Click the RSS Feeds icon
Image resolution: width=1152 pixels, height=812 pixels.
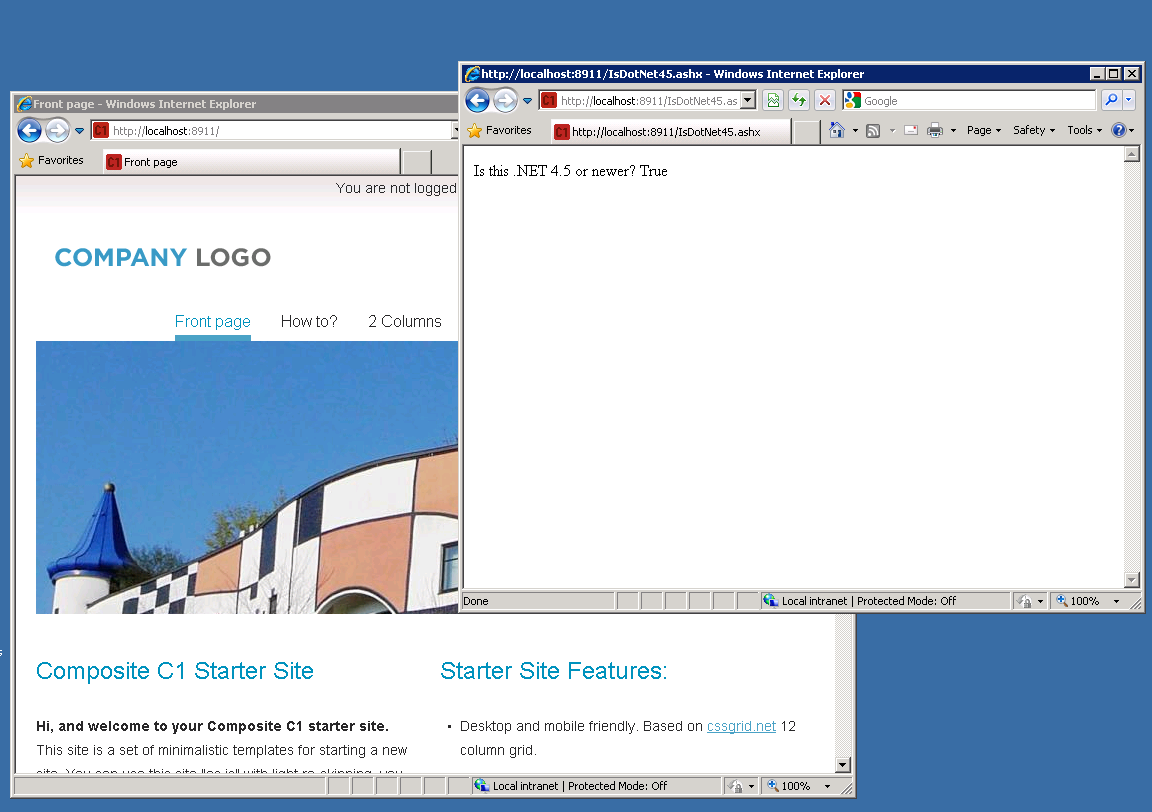[872, 130]
